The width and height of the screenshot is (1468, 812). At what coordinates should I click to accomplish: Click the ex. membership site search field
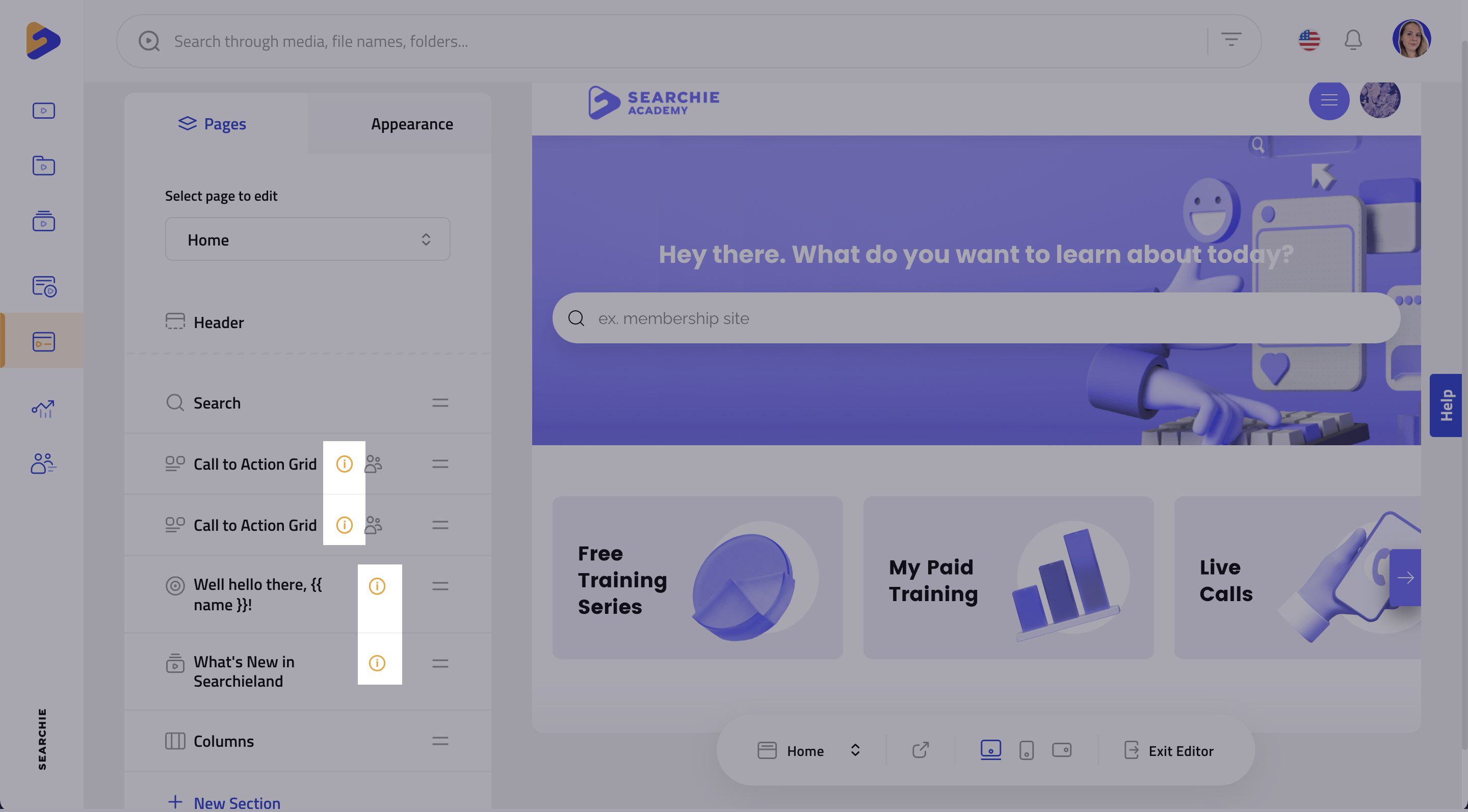[x=976, y=318]
